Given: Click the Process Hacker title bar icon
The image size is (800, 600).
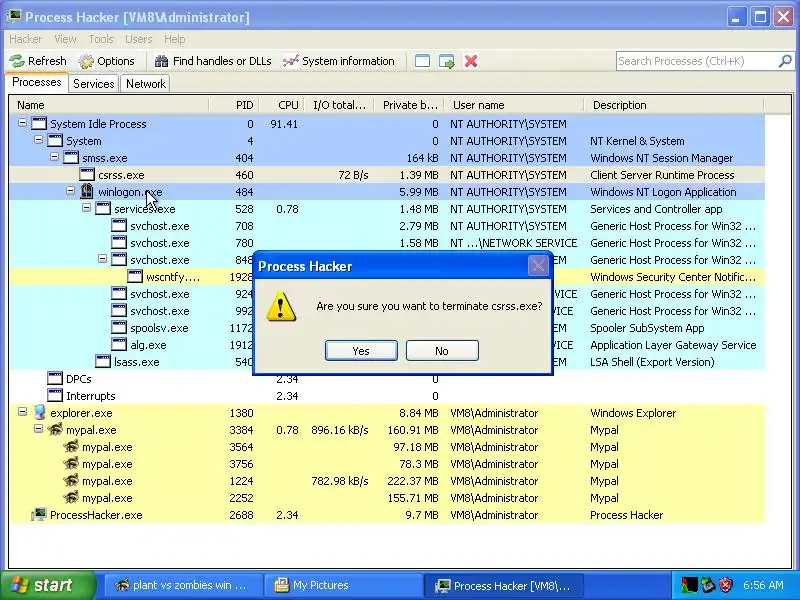Looking at the screenshot, I should [x=13, y=17].
